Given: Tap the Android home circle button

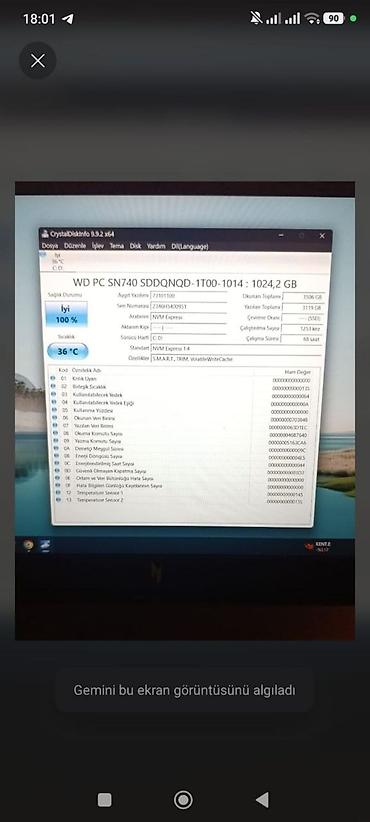Looking at the screenshot, I should coord(183,799).
